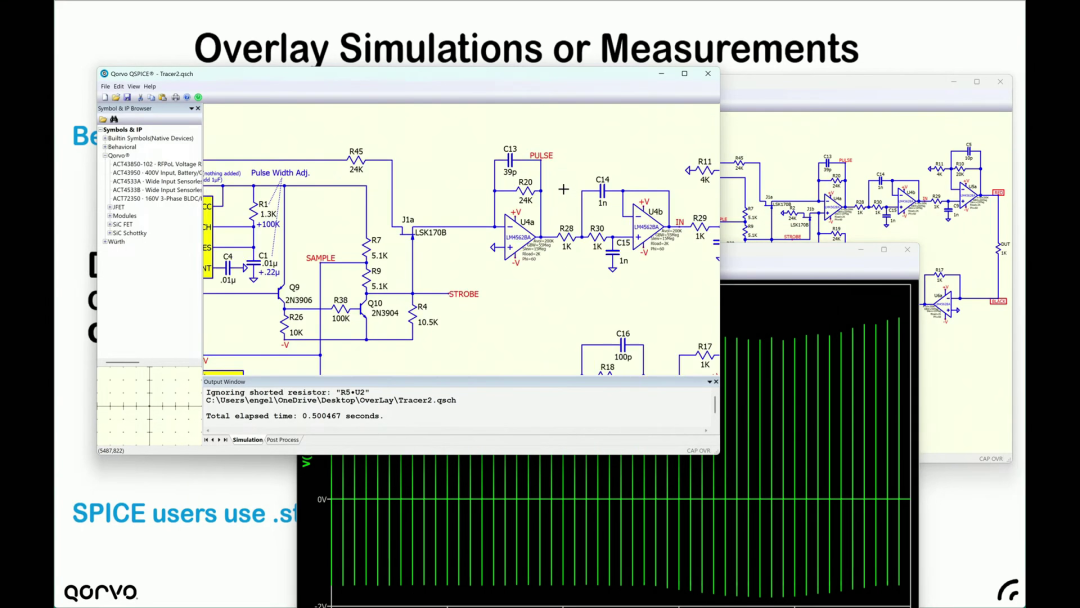This screenshot has width=1080, height=608.
Task: Click the Save toolbar icon
Action: click(127, 97)
